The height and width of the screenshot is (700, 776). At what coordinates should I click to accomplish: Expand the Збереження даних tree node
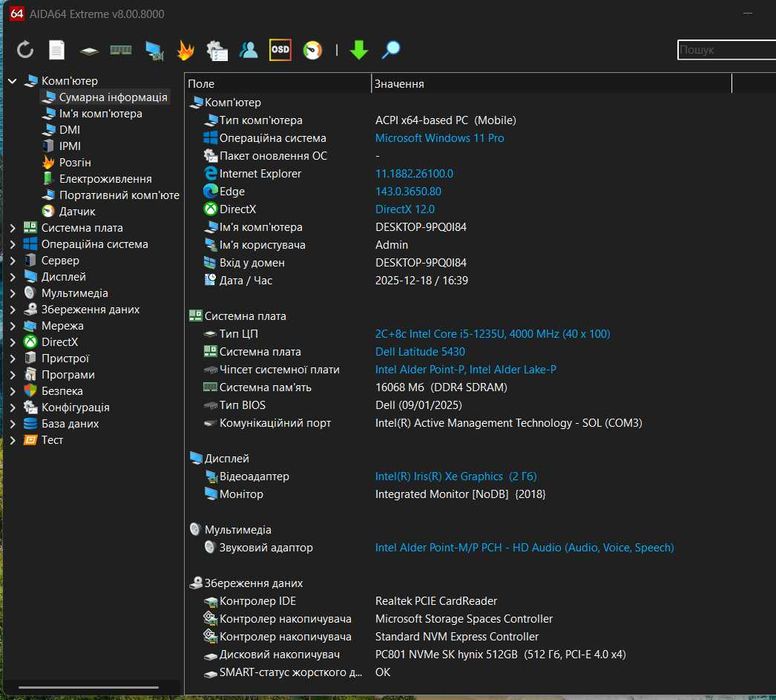(12, 310)
